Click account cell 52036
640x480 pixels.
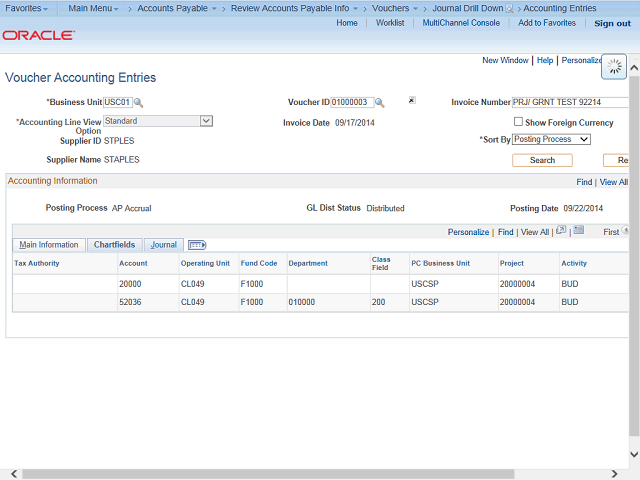(130, 302)
